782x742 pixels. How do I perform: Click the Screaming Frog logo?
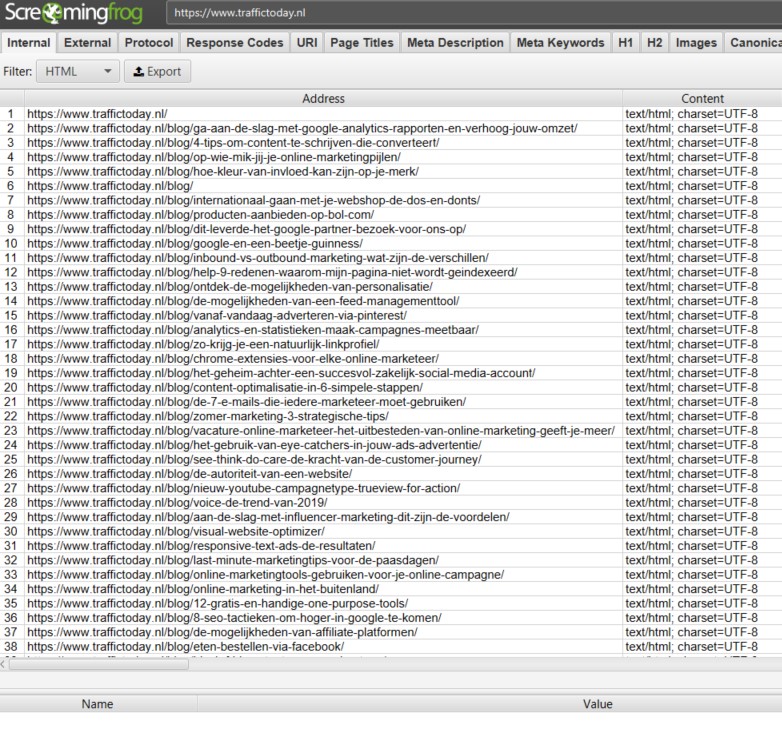(72, 14)
